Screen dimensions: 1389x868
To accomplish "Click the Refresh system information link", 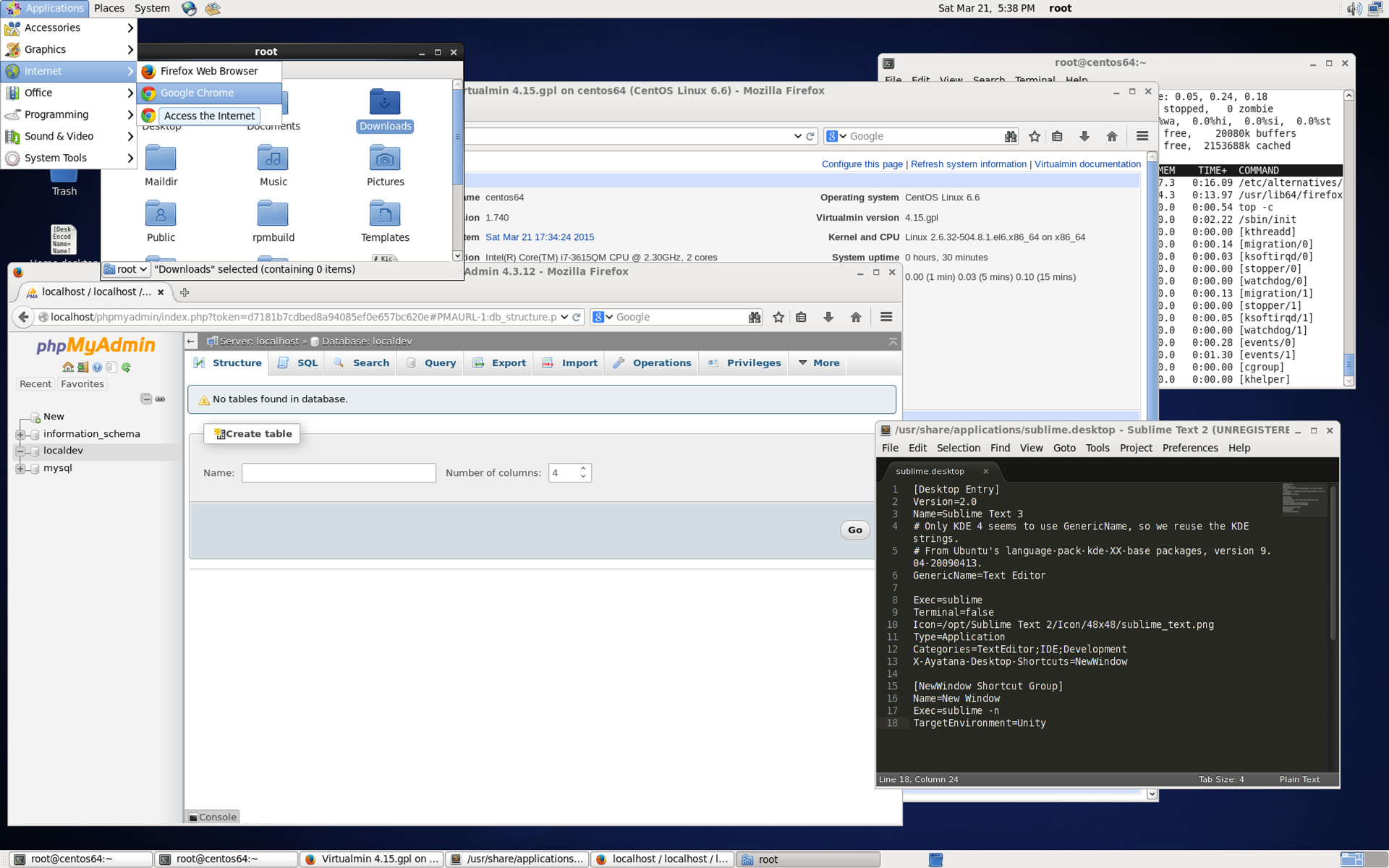I will pyautogui.click(x=969, y=164).
